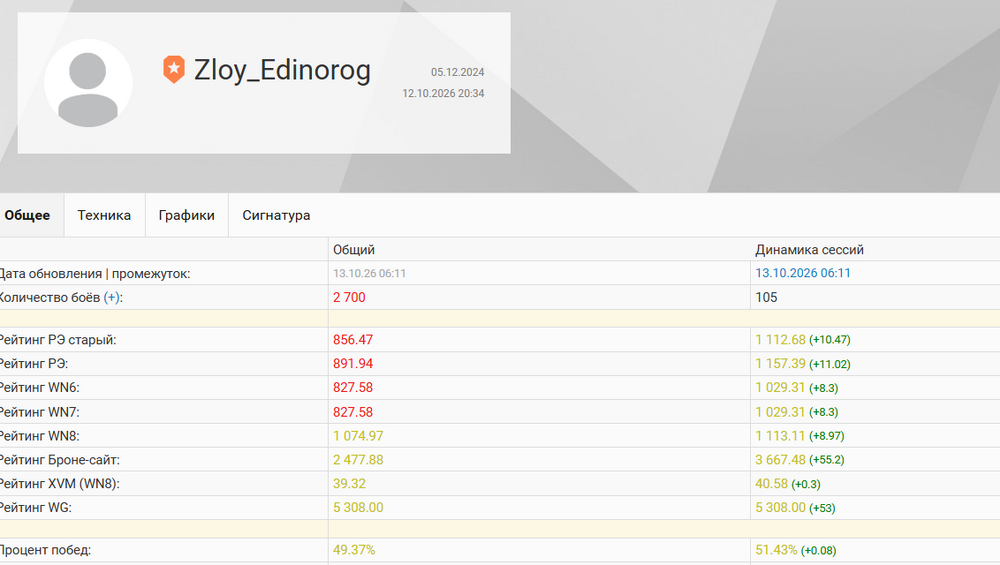
Task: Click session win rate 51.43%
Action: tap(776, 550)
